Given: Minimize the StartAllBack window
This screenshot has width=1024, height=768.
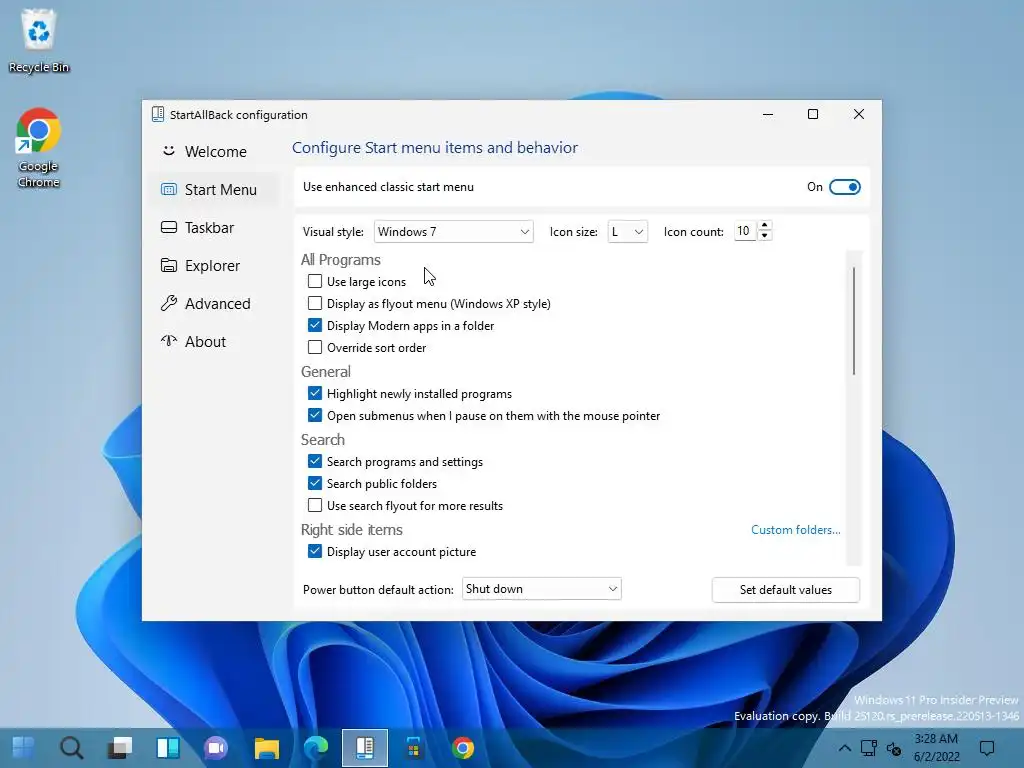Looking at the screenshot, I should point(768,114).
